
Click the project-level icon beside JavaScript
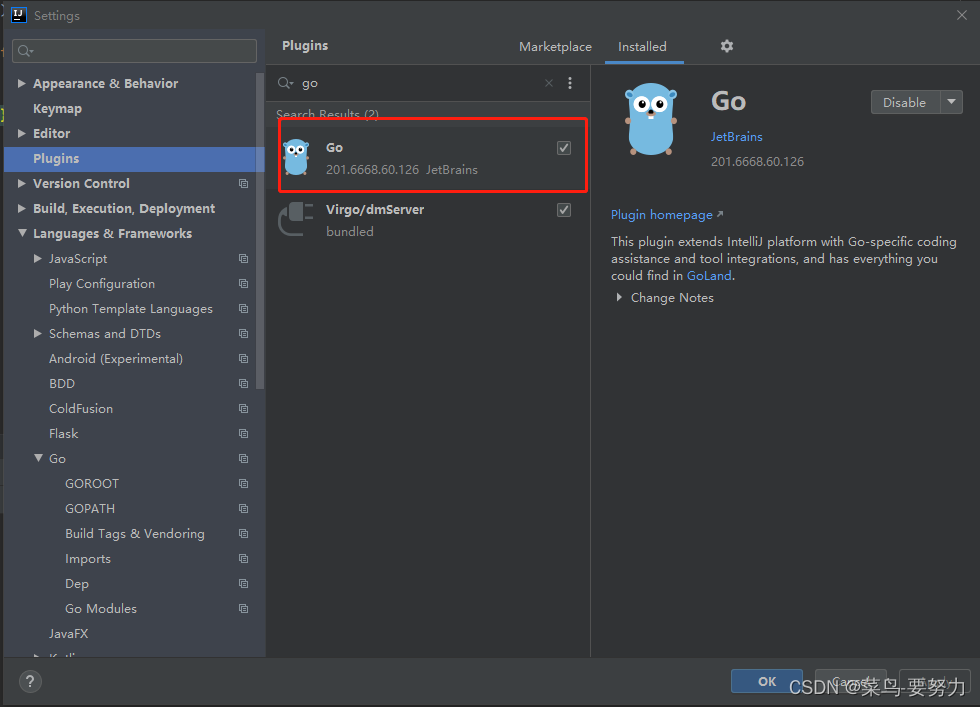pyautogui.click(x=244, y=258)
